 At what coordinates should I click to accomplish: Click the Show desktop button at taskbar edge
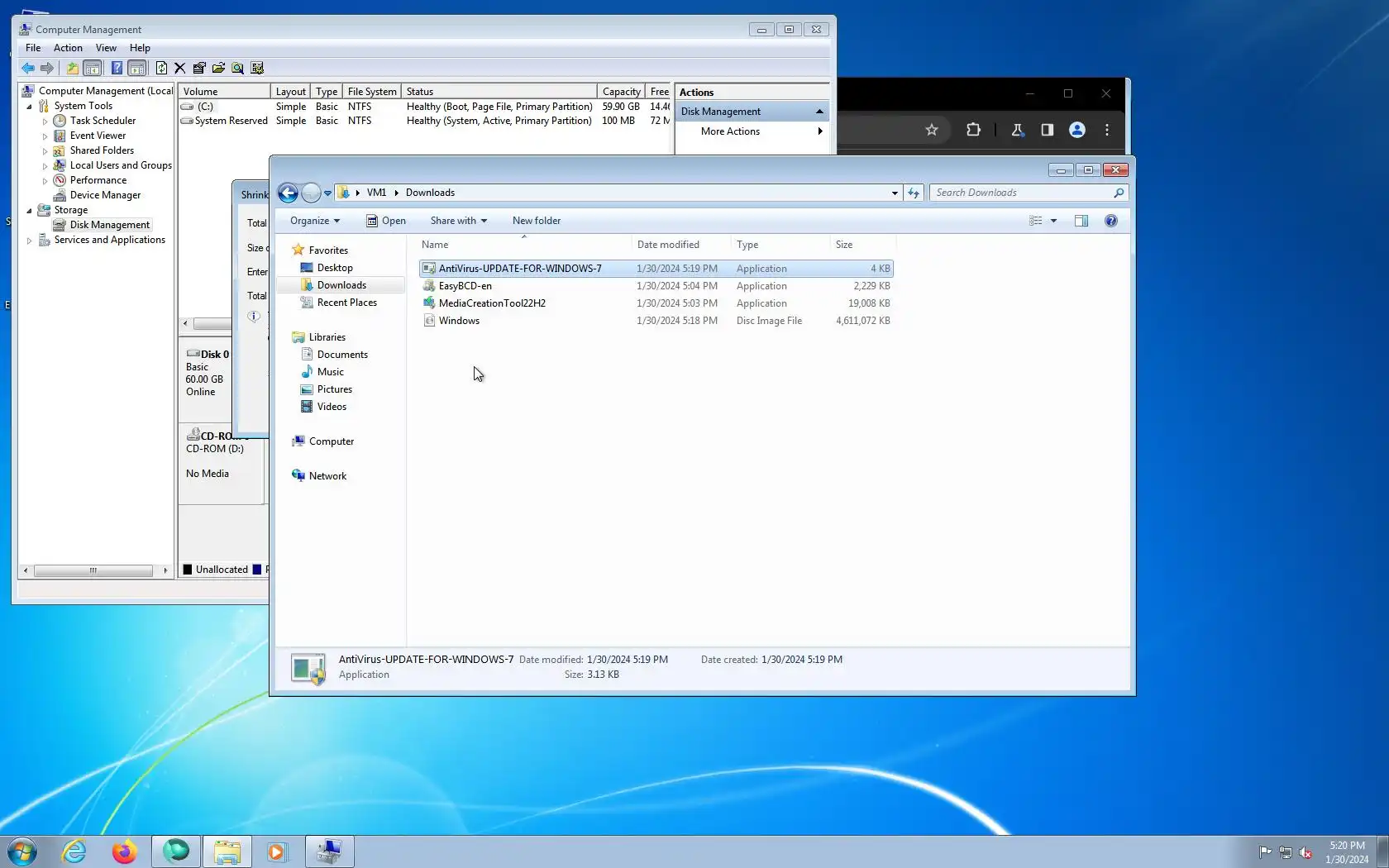click(1382, 851)
